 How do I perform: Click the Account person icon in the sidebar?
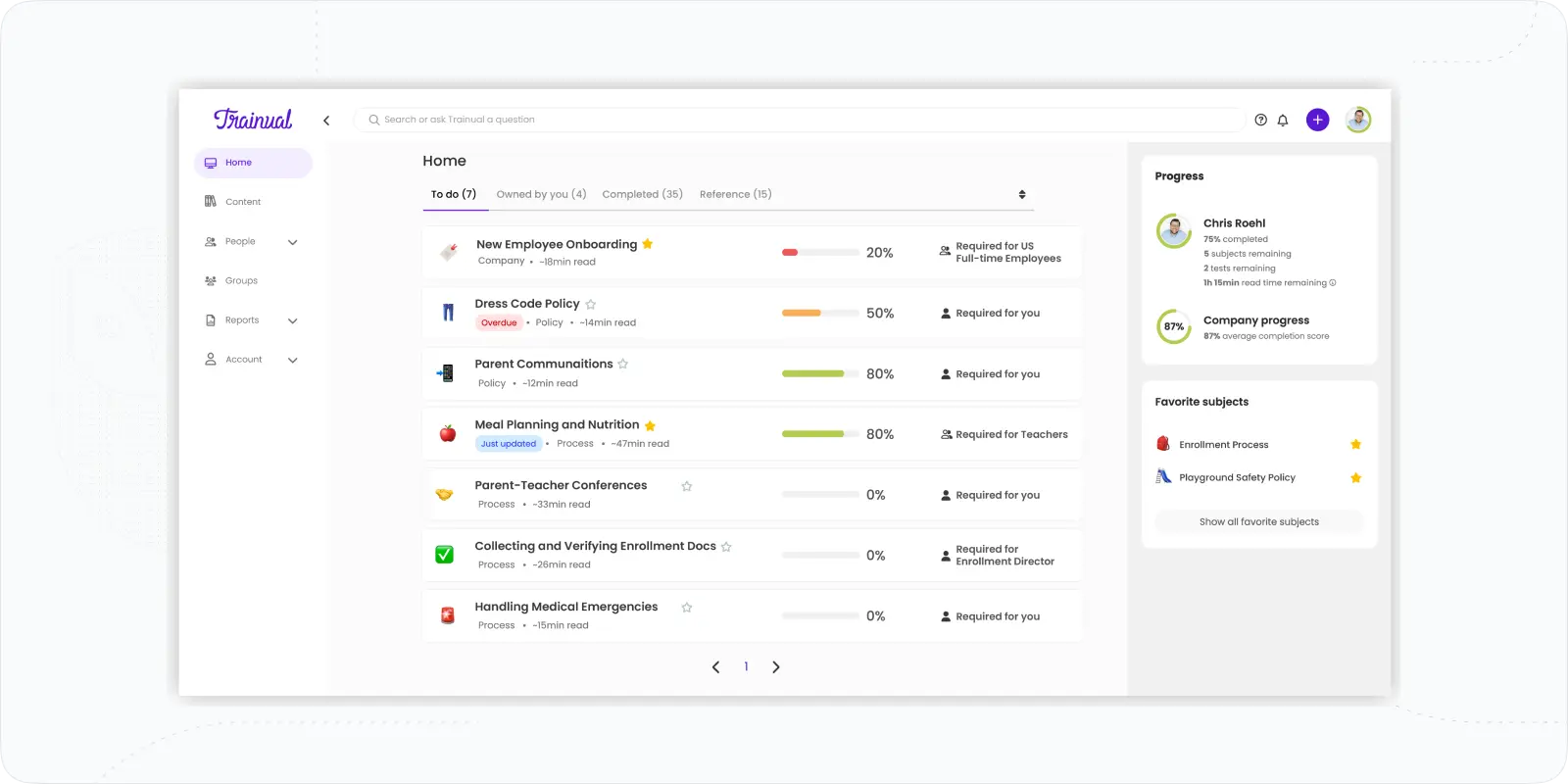coord(211,360)
